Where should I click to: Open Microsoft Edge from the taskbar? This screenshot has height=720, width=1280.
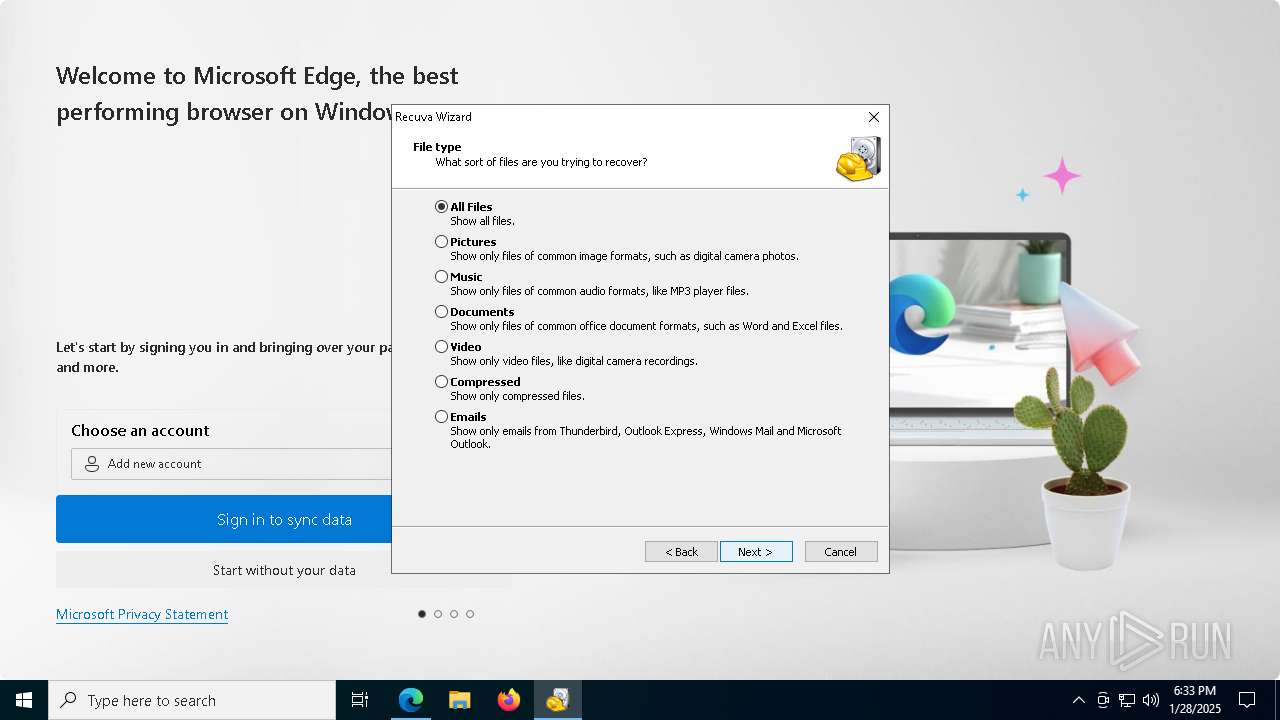coord(410,700)
